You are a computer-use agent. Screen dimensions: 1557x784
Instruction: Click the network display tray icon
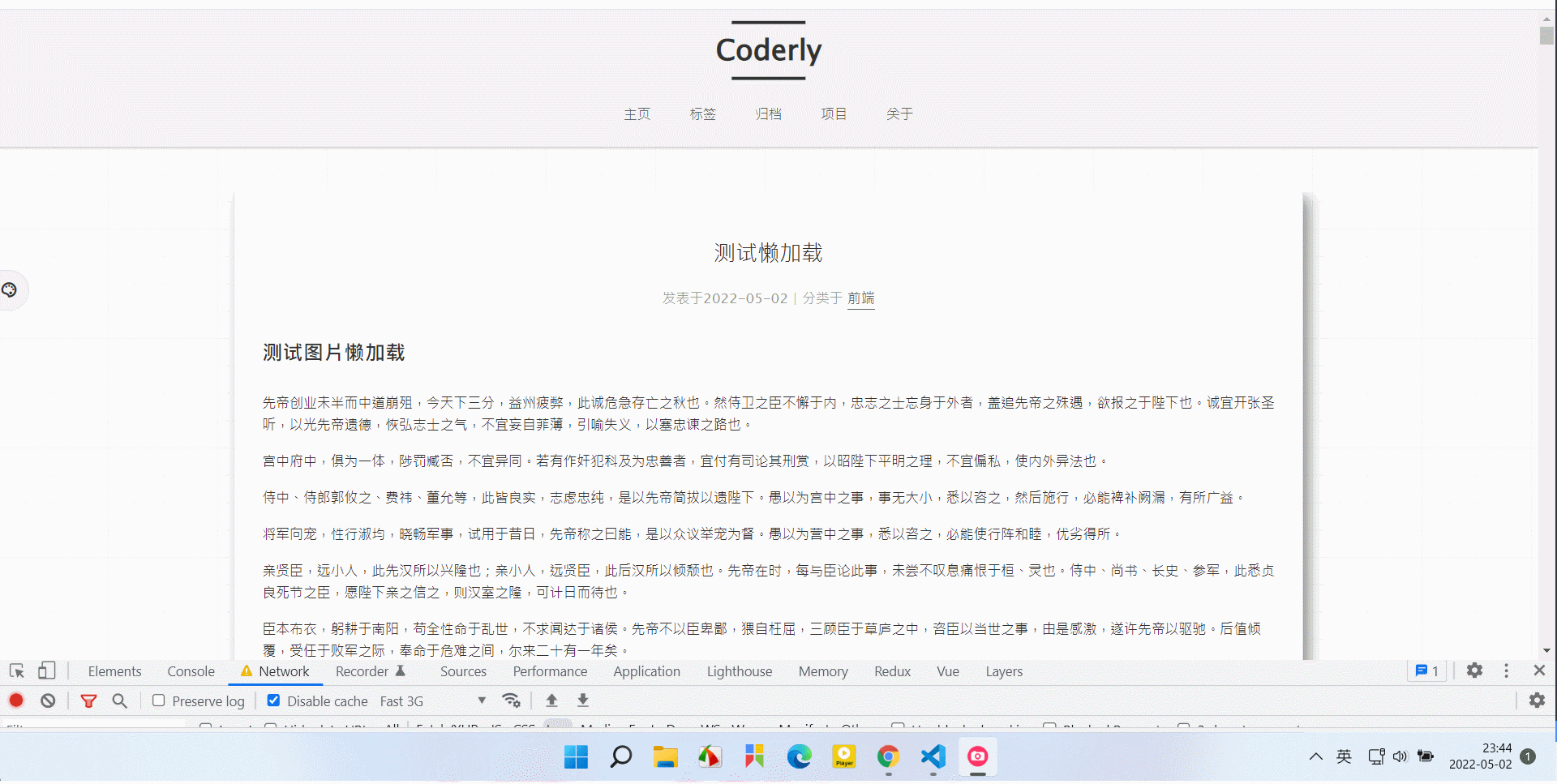pos(1376,756)
